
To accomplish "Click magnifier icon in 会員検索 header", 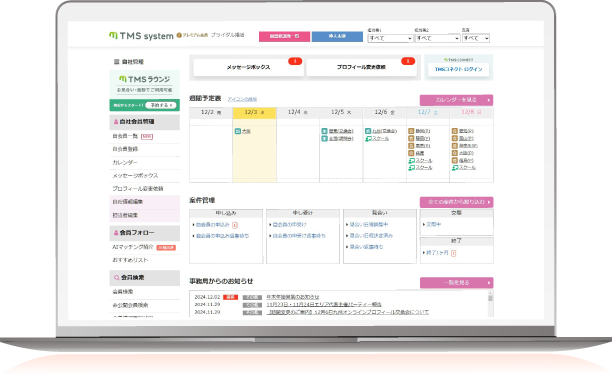I will (x=116, y=277).
